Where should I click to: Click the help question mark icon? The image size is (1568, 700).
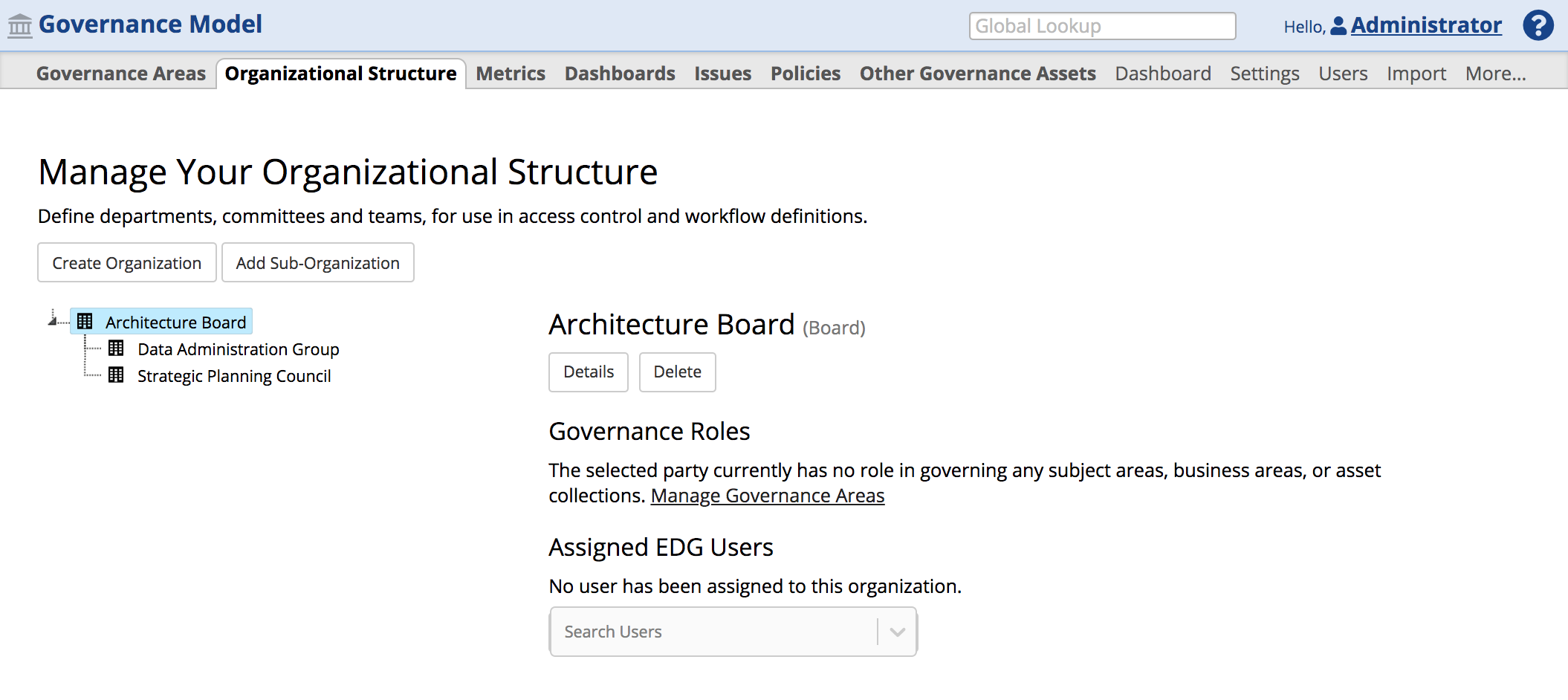coord(1538,25)
